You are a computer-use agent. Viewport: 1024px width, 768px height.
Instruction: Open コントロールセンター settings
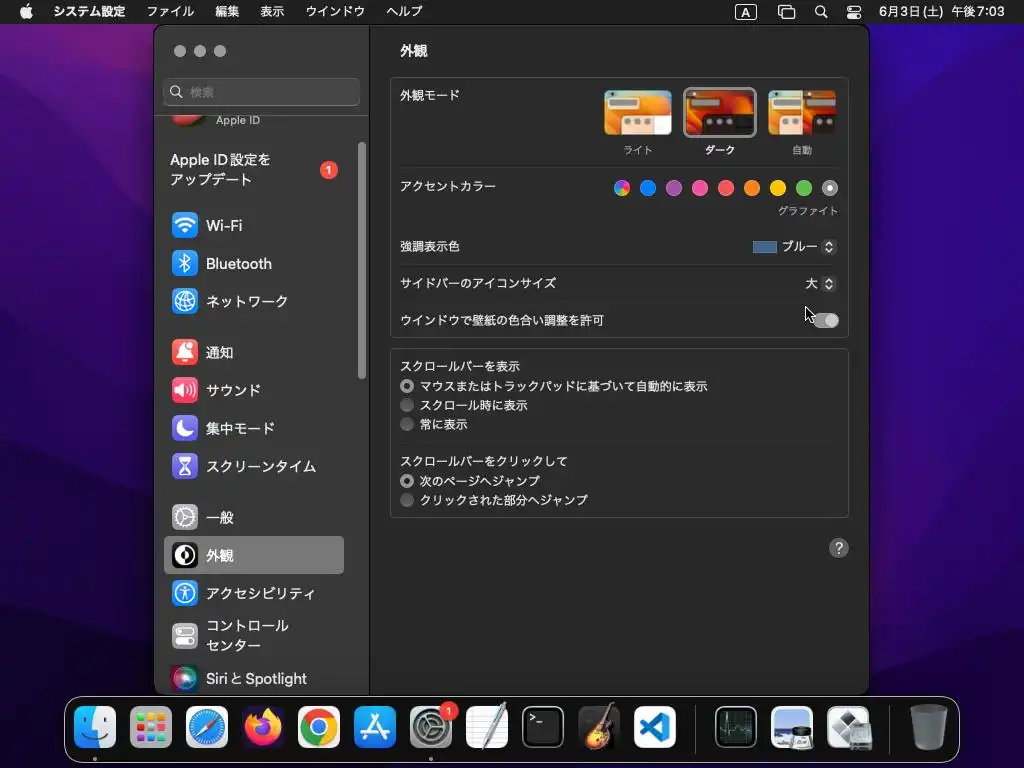pyautogui.click(x=253, y=635)
